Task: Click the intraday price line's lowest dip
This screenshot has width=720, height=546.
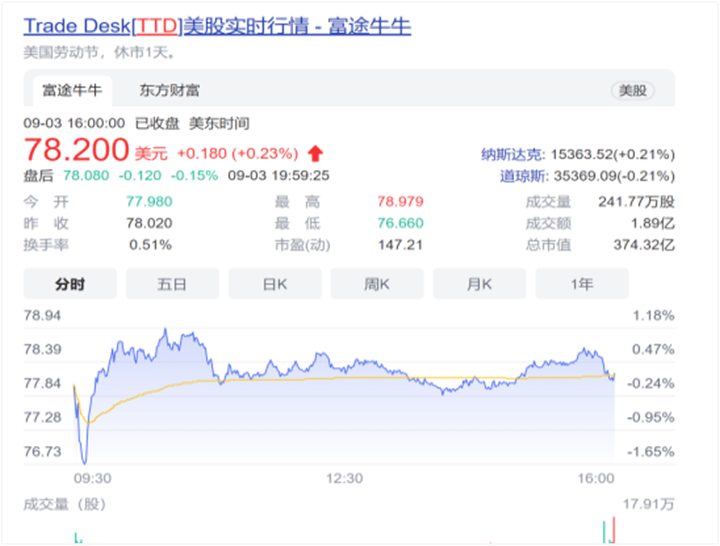Action: (x=84, y=461)
